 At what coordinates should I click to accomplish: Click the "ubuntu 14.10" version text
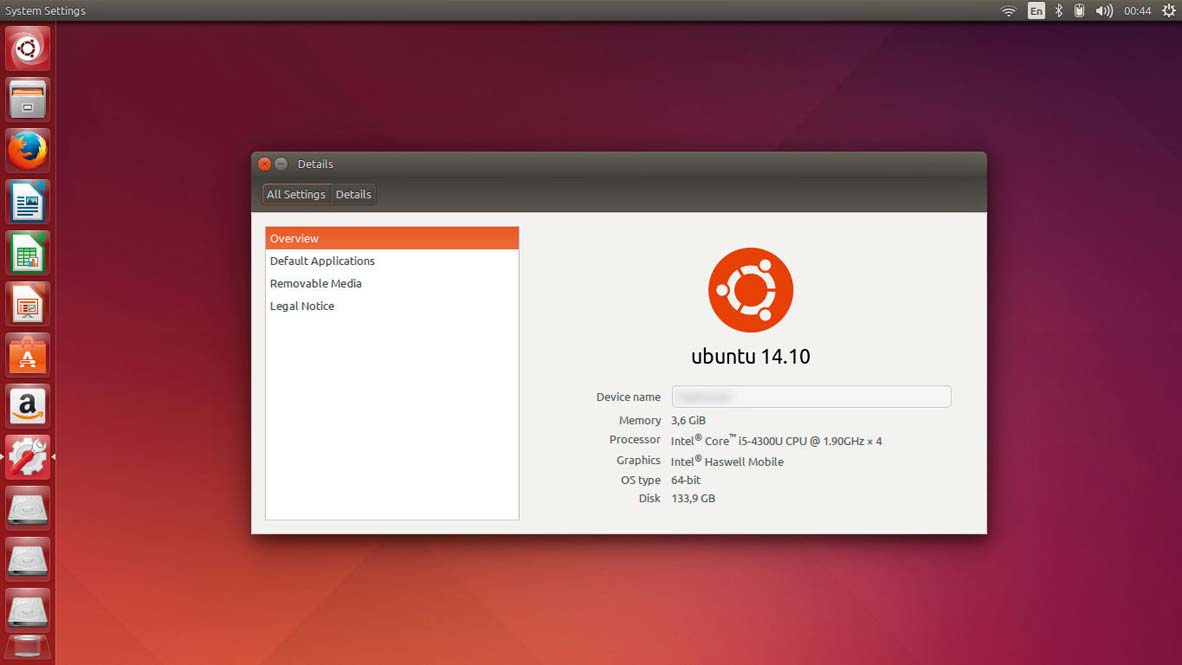coord(751,356)
